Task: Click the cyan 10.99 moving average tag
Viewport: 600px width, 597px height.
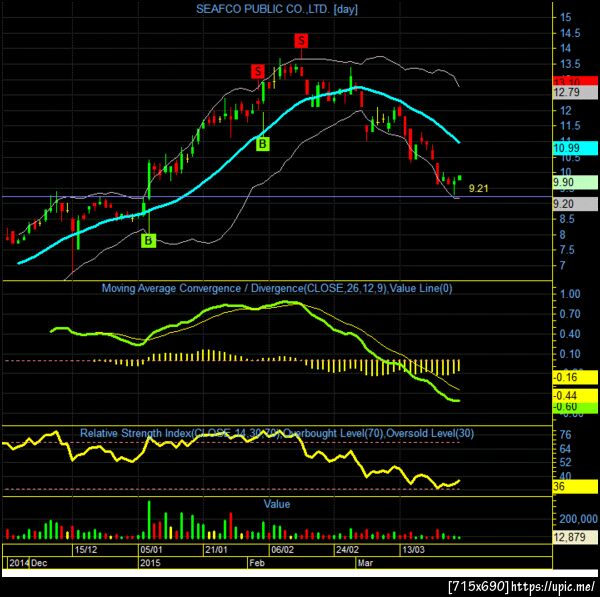Action: (575, 148)
